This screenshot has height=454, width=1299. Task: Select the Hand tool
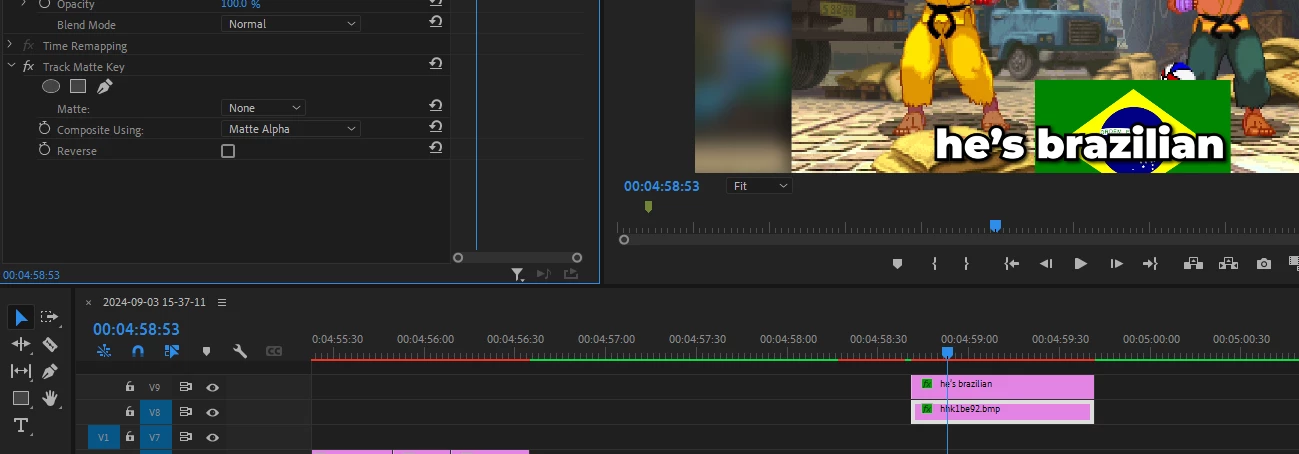pyautogui.click(x=50, y=398)
